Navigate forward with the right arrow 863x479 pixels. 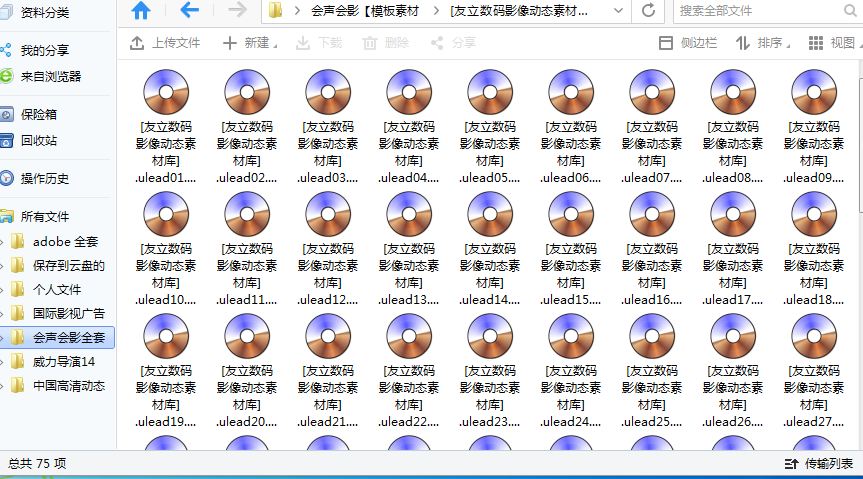tap(237, 9)
